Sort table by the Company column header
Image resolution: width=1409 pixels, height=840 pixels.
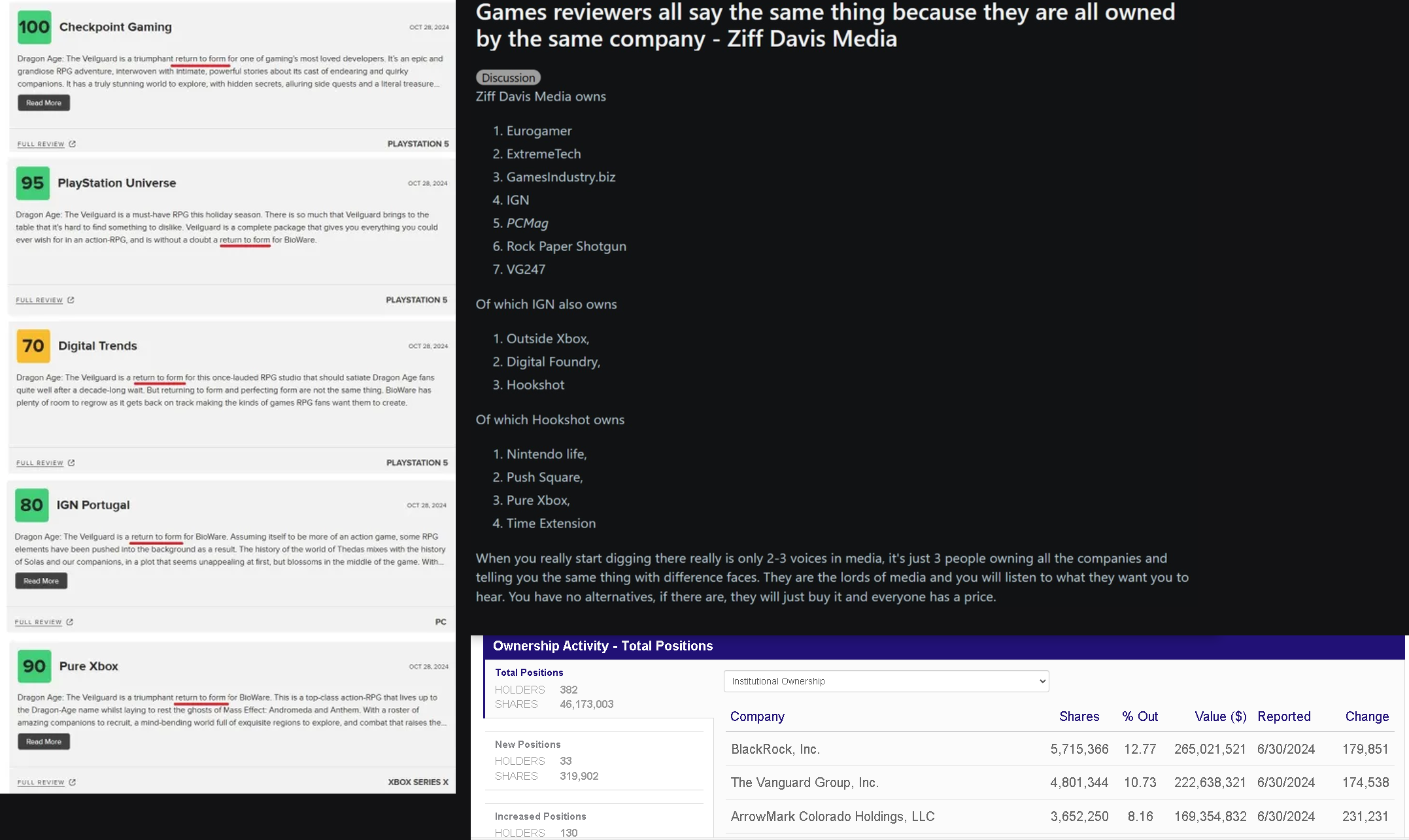coord(757,716)
